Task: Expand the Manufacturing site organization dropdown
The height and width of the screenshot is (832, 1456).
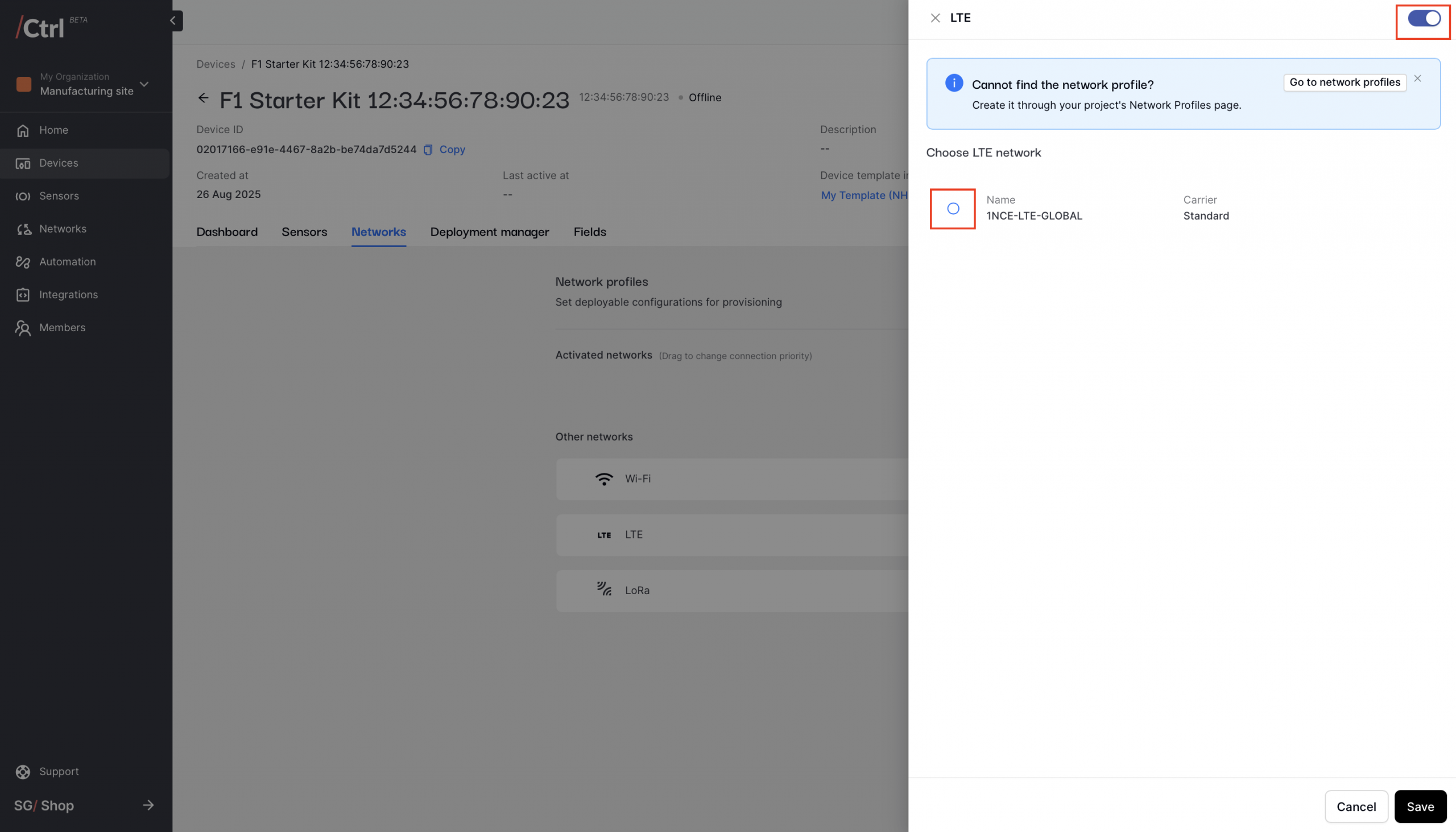Action: (x=144, y=85)
